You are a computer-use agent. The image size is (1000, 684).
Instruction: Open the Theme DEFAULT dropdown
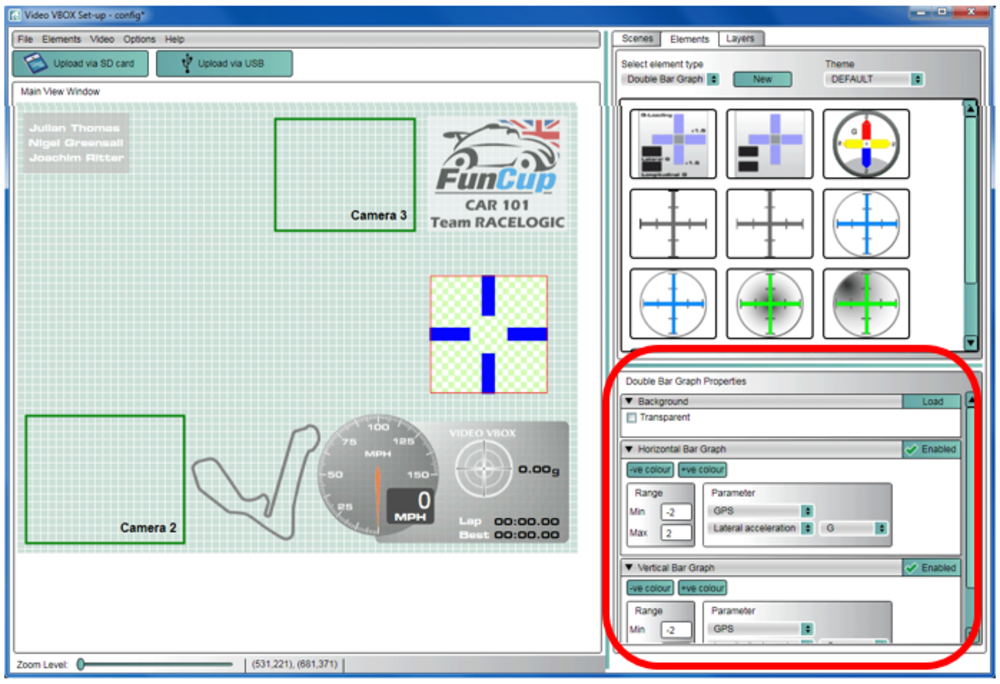coord(874,79)
